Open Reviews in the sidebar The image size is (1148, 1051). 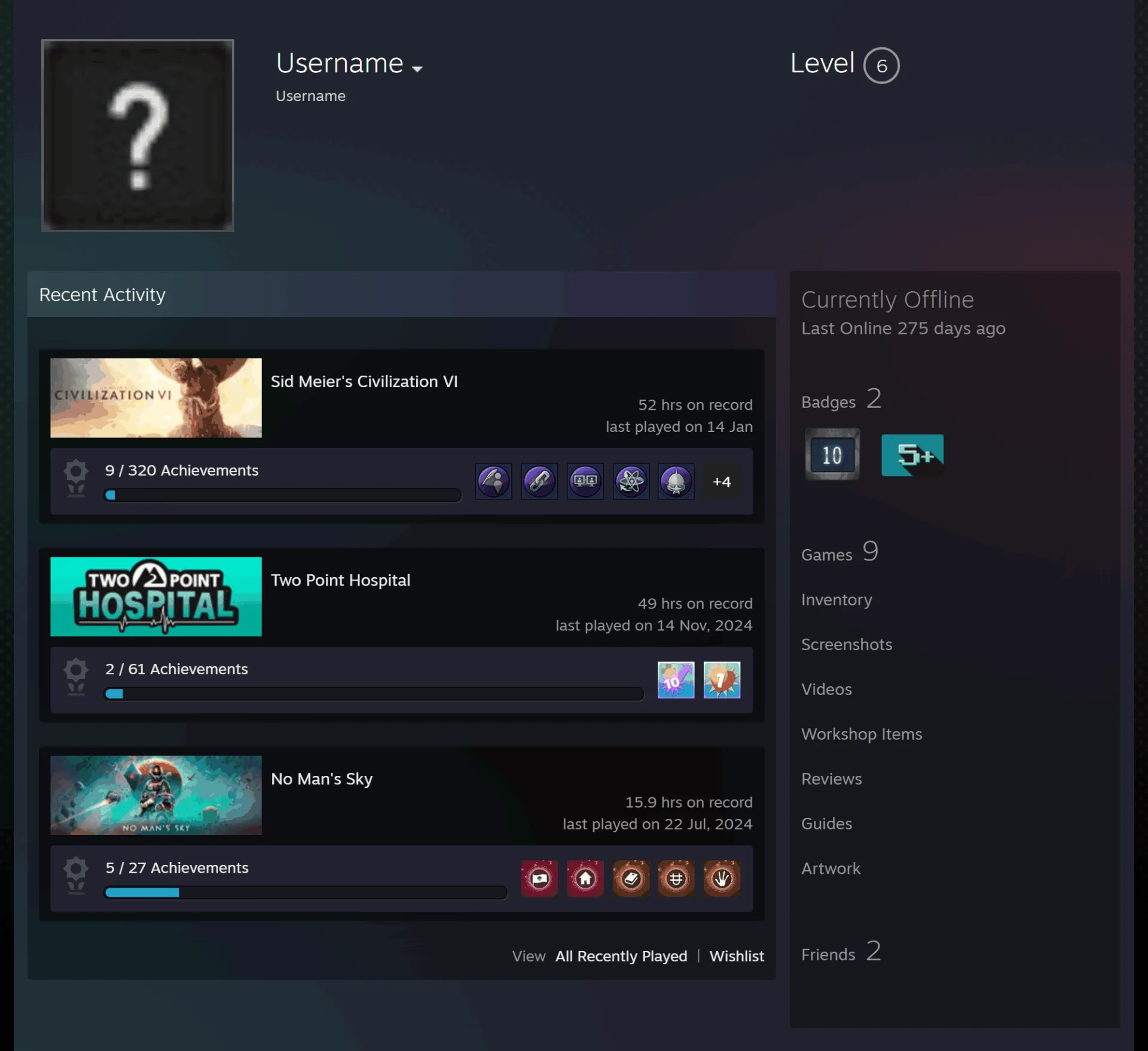[x=832, y=779]
